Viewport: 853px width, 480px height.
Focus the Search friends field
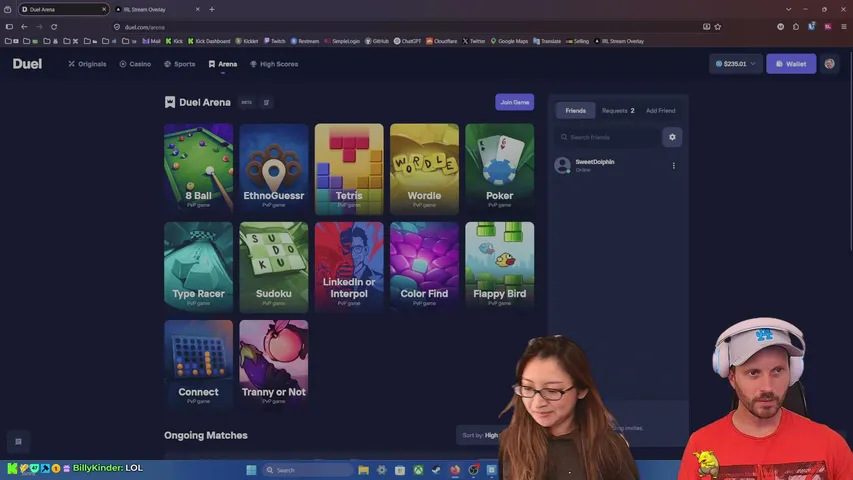tap(607, 137)
